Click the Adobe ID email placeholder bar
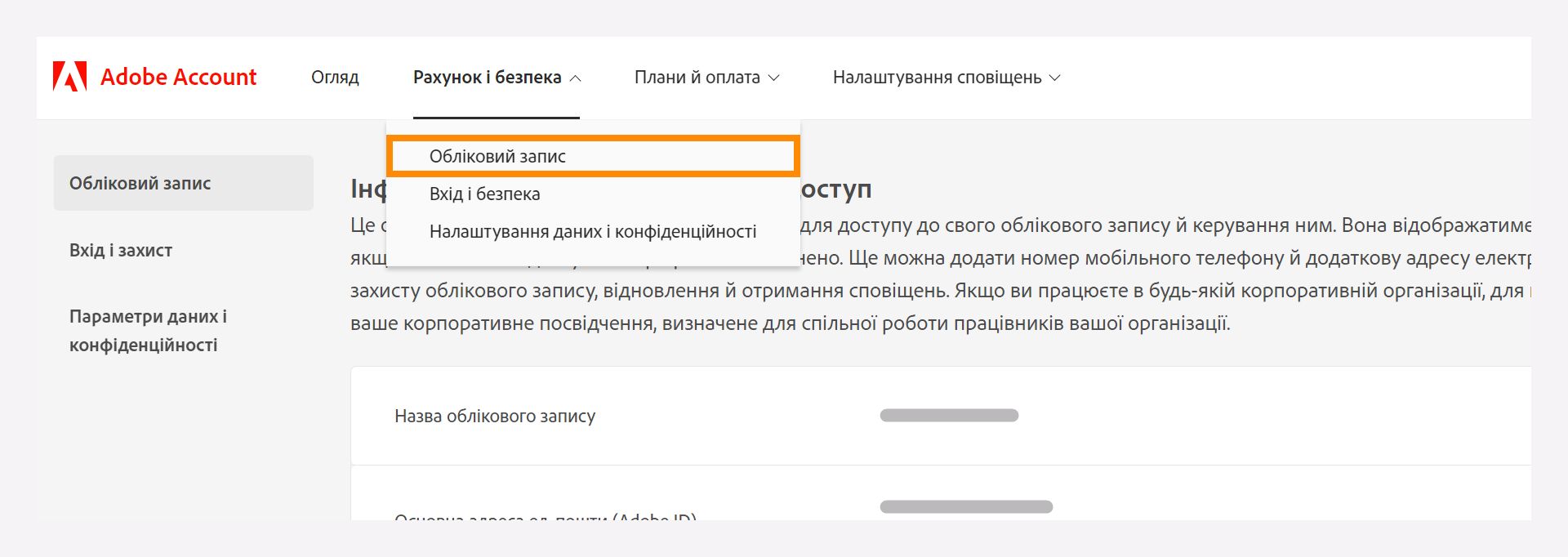 click(968, 506)
